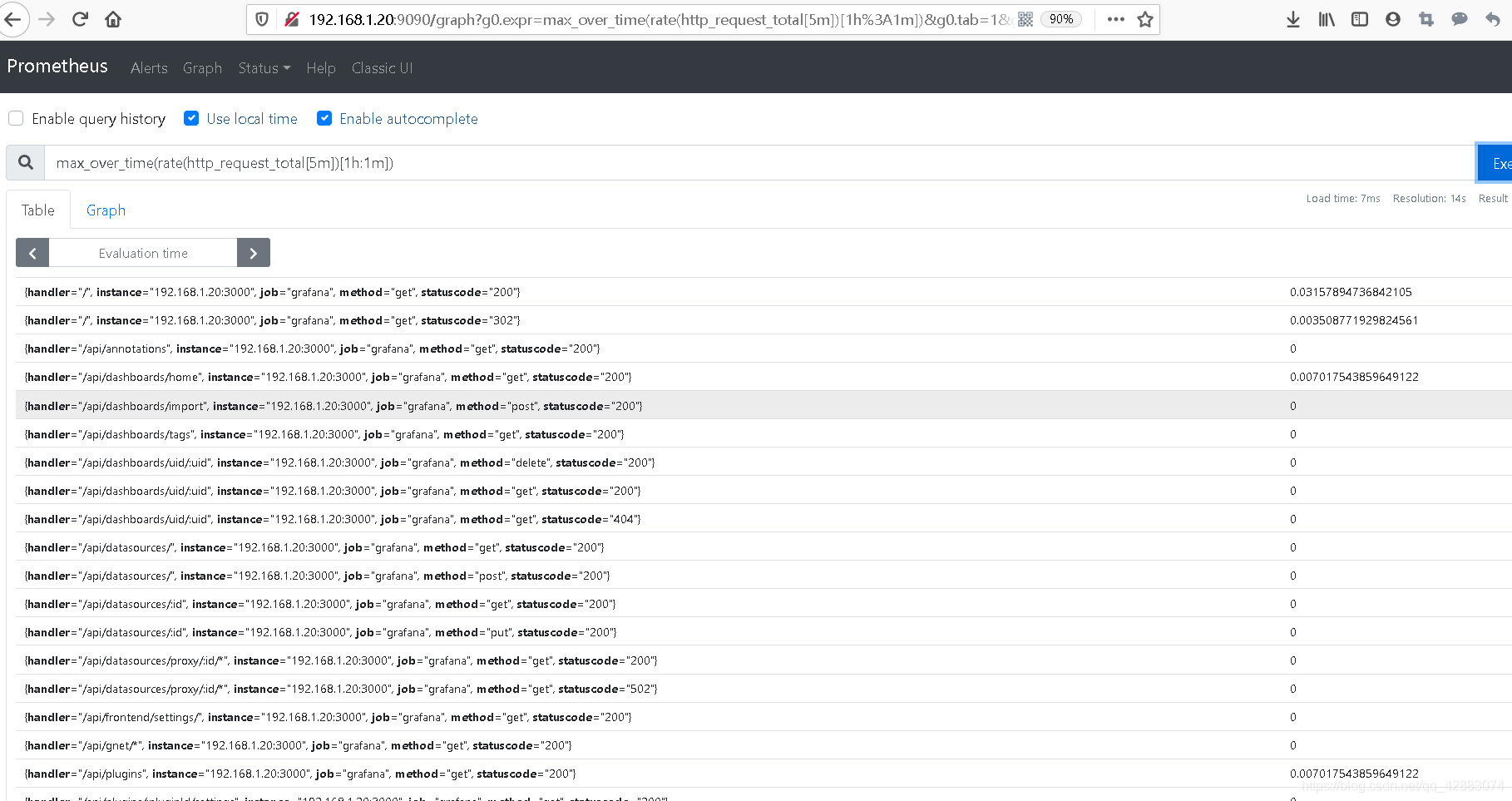The height and width of the screenshot is (801, 1512).
Task: Click the tracking protection shield icon
Action: click(x=262, y=19)
